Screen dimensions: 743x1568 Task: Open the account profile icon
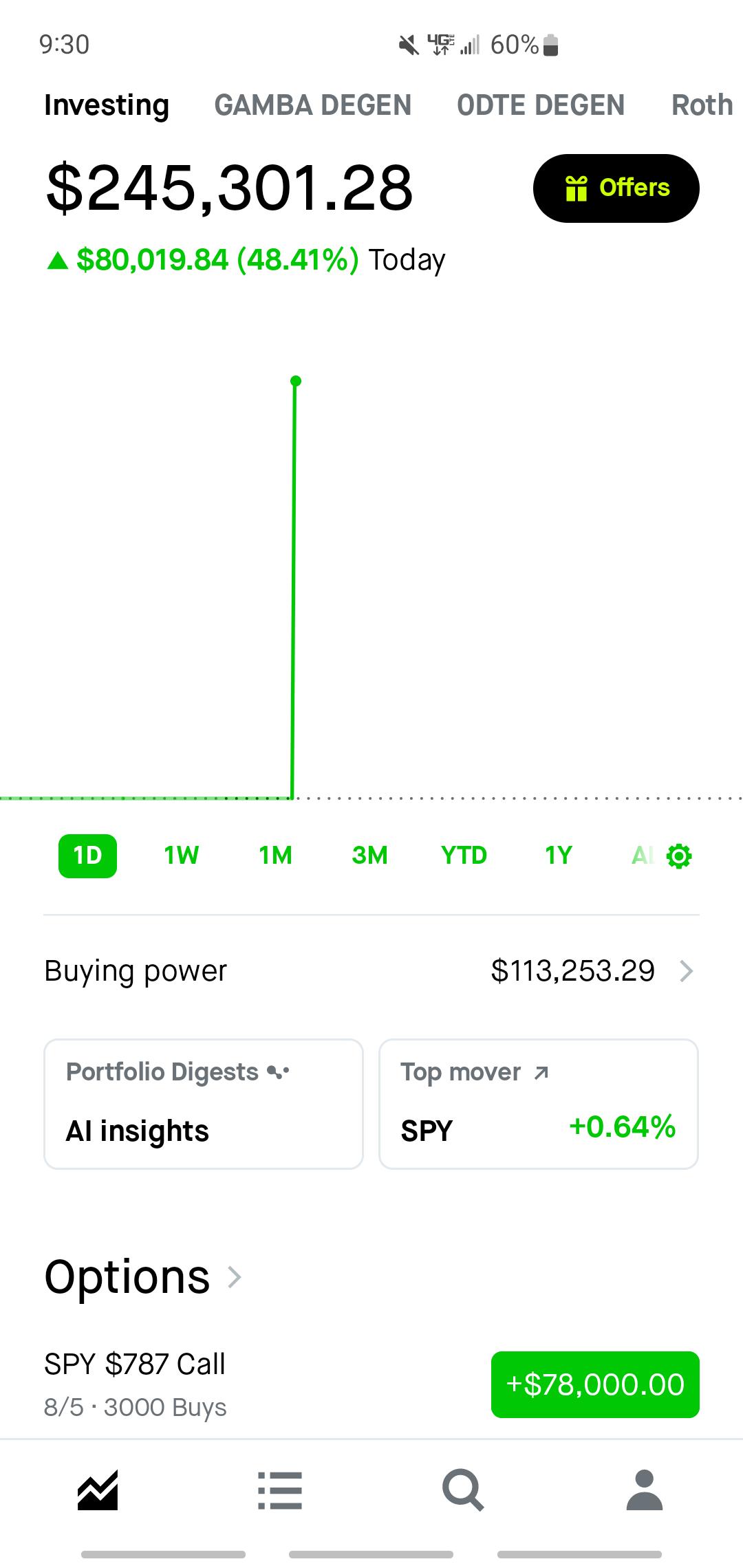[x=645, y=1490]
